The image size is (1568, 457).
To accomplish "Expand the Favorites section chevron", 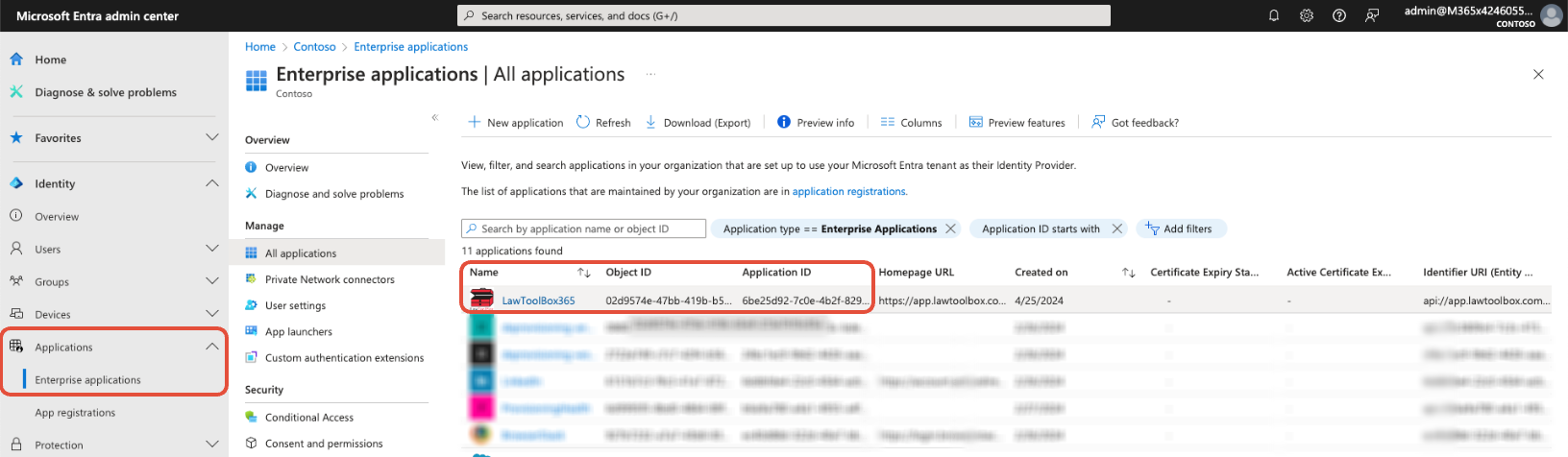I will point(212,137).
